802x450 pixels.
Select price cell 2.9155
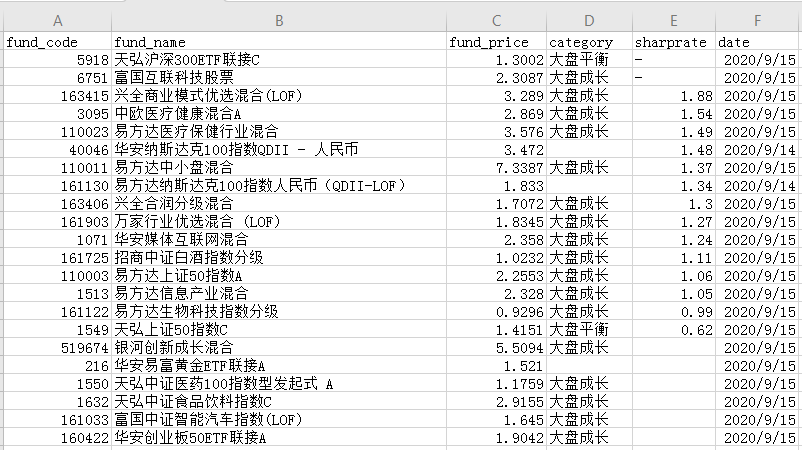tap(496, 401)
